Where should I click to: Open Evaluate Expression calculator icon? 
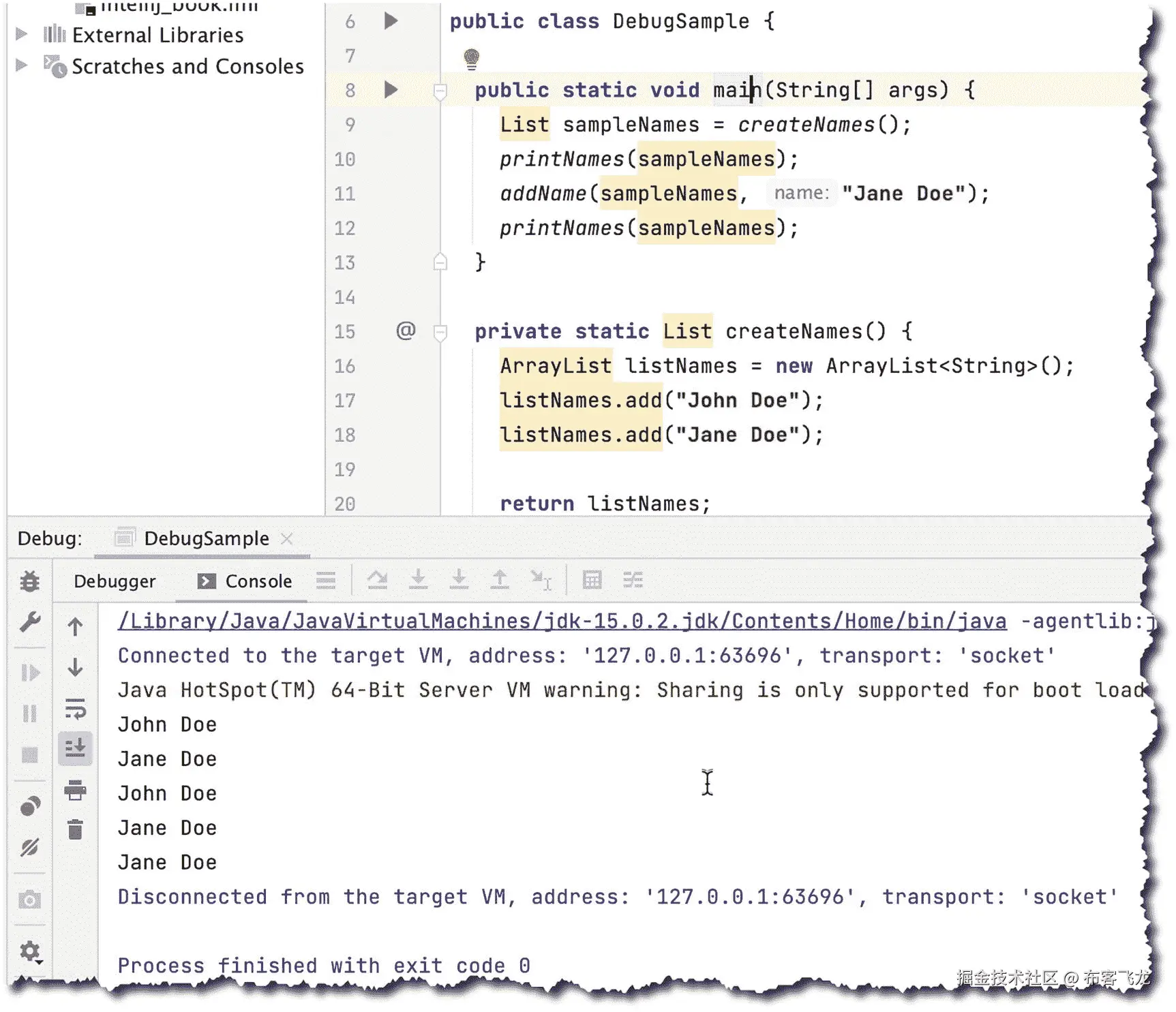(592, 580)
